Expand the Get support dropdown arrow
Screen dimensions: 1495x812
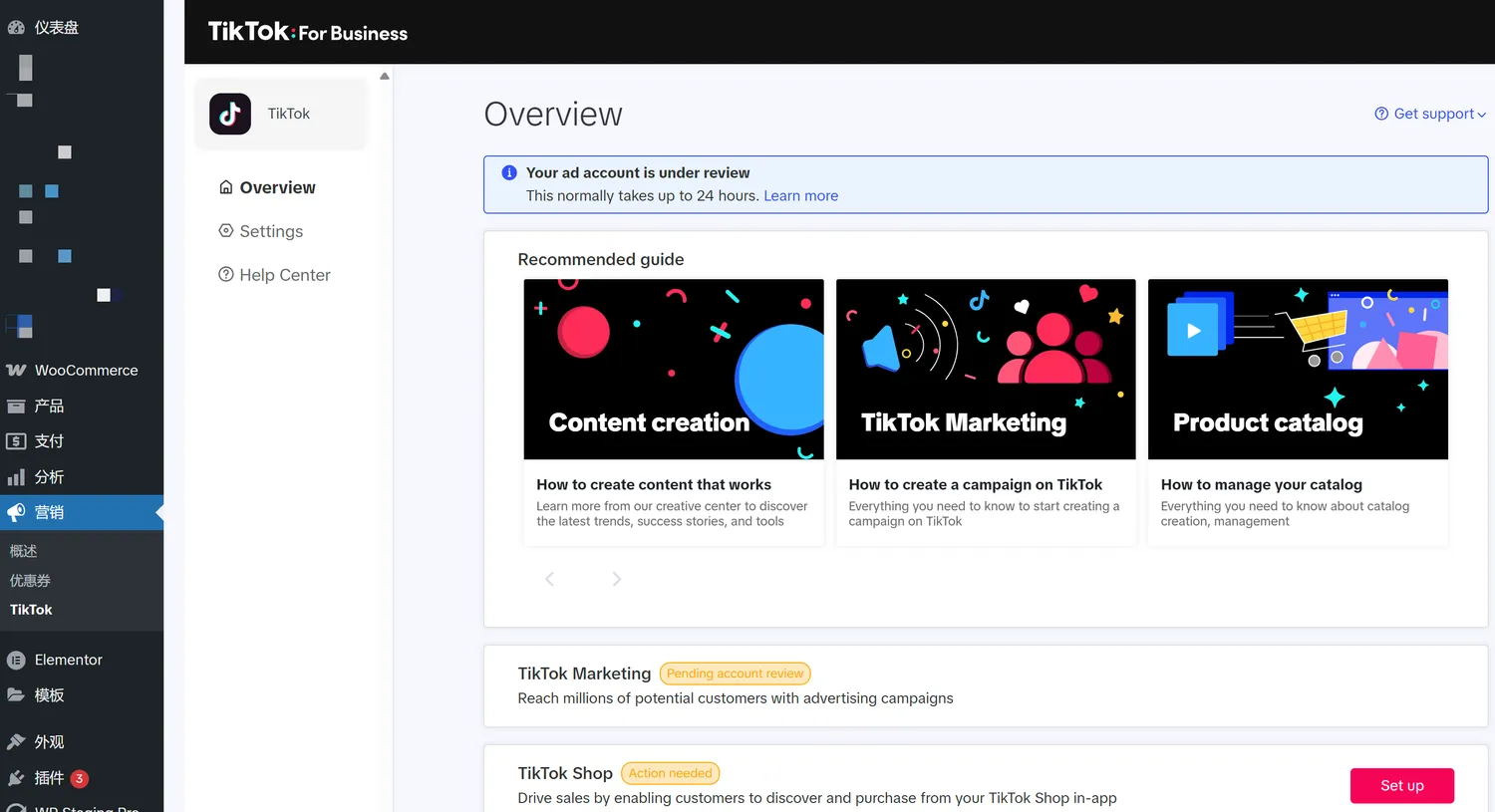pyautogui.click(x=1482, y=115)
